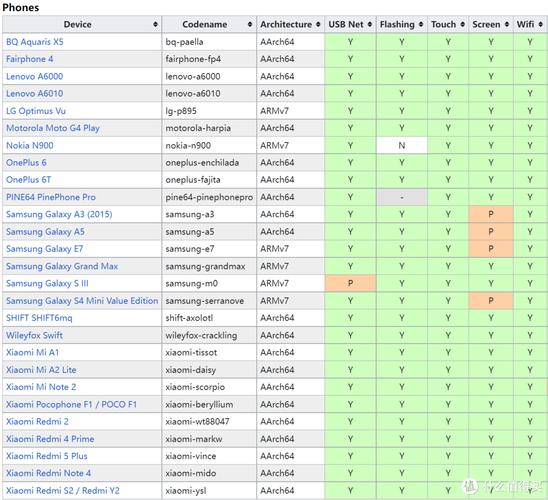Open the Wileyfox Swift link

point(34,335)
